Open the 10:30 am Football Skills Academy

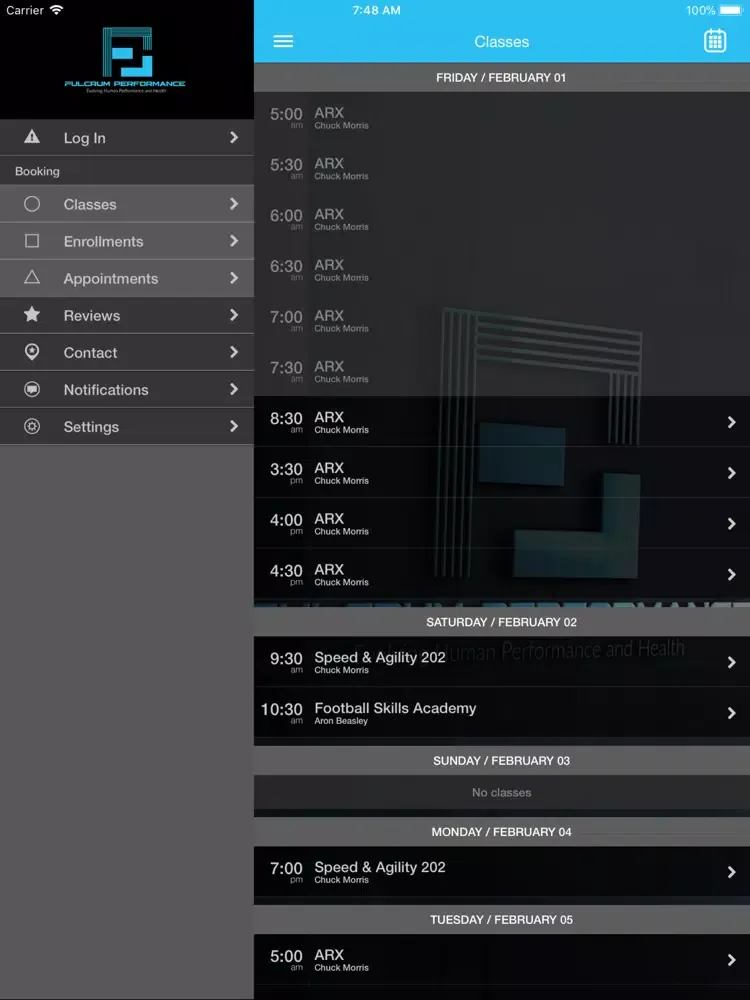point(502,713)
